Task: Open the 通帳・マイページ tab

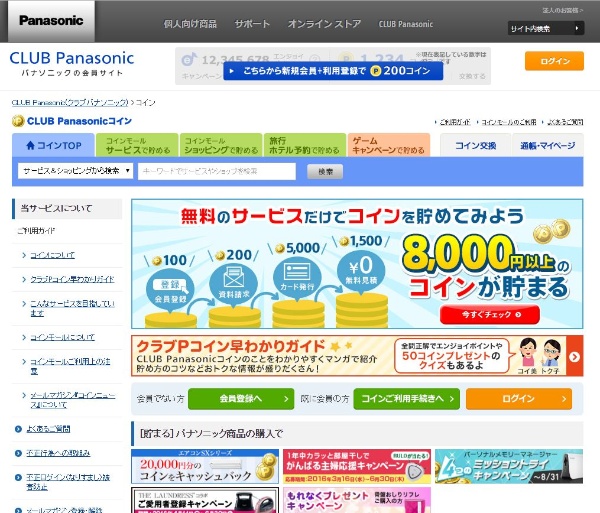Action: click(548, 145)
